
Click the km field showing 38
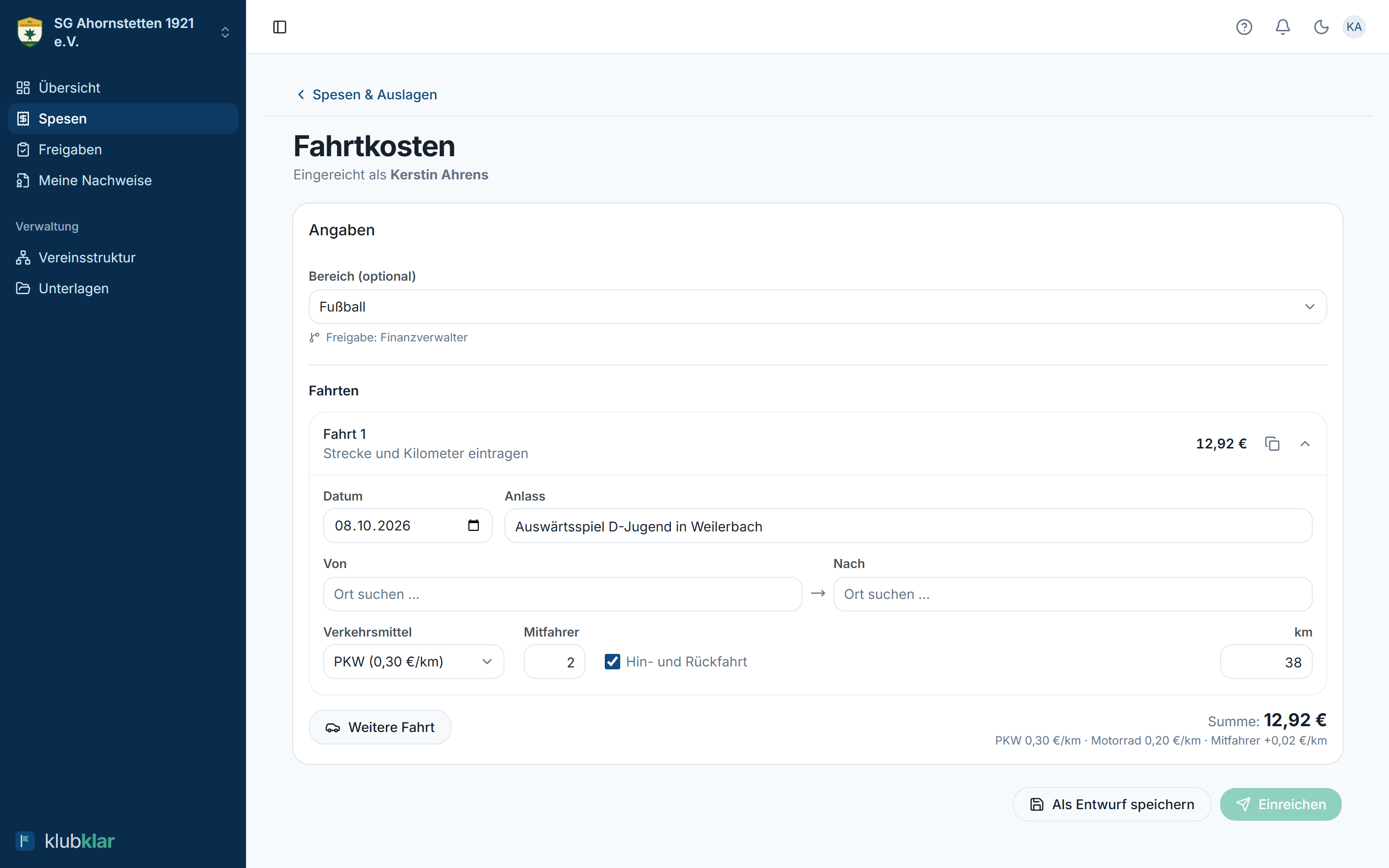(x=1266, y=662)
